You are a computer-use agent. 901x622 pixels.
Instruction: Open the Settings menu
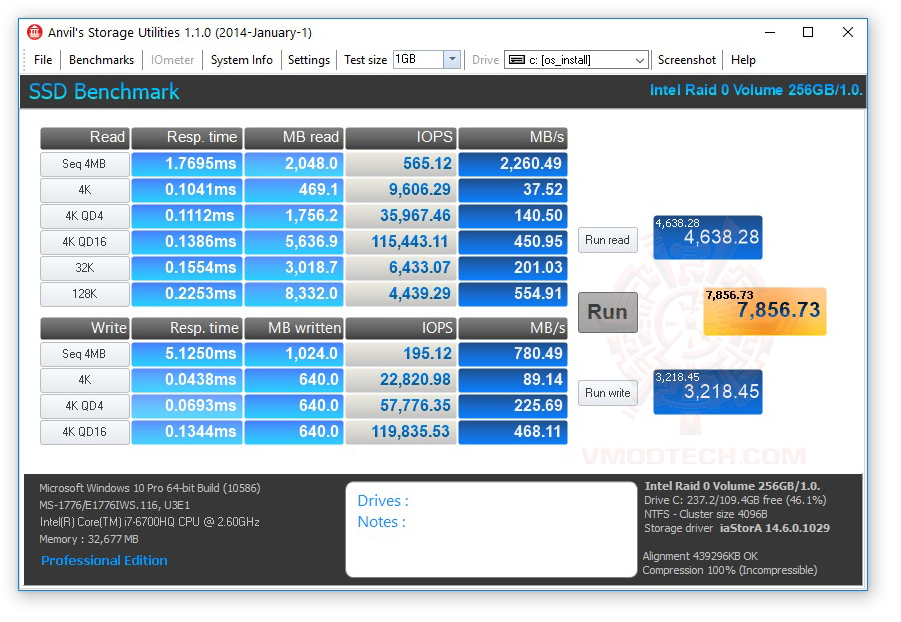pyautogui.click(x=309, y=60)
